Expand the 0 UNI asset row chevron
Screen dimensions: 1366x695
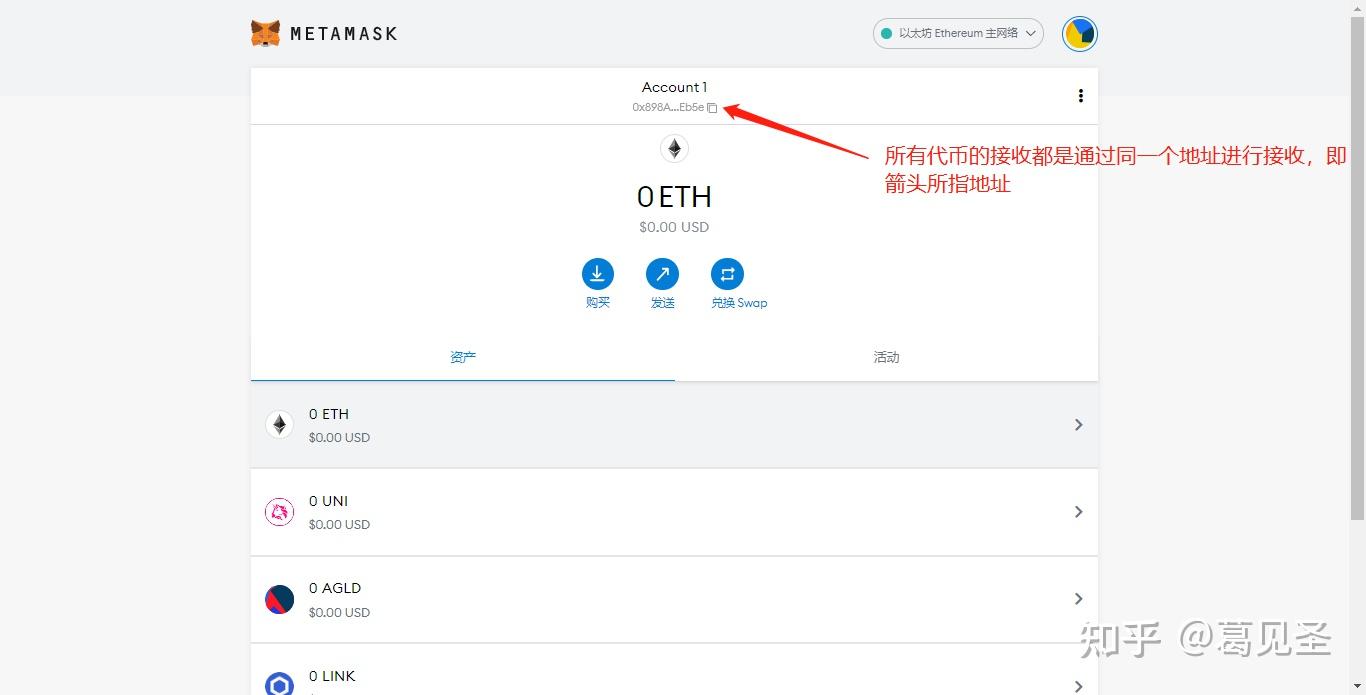[1078, 512]
